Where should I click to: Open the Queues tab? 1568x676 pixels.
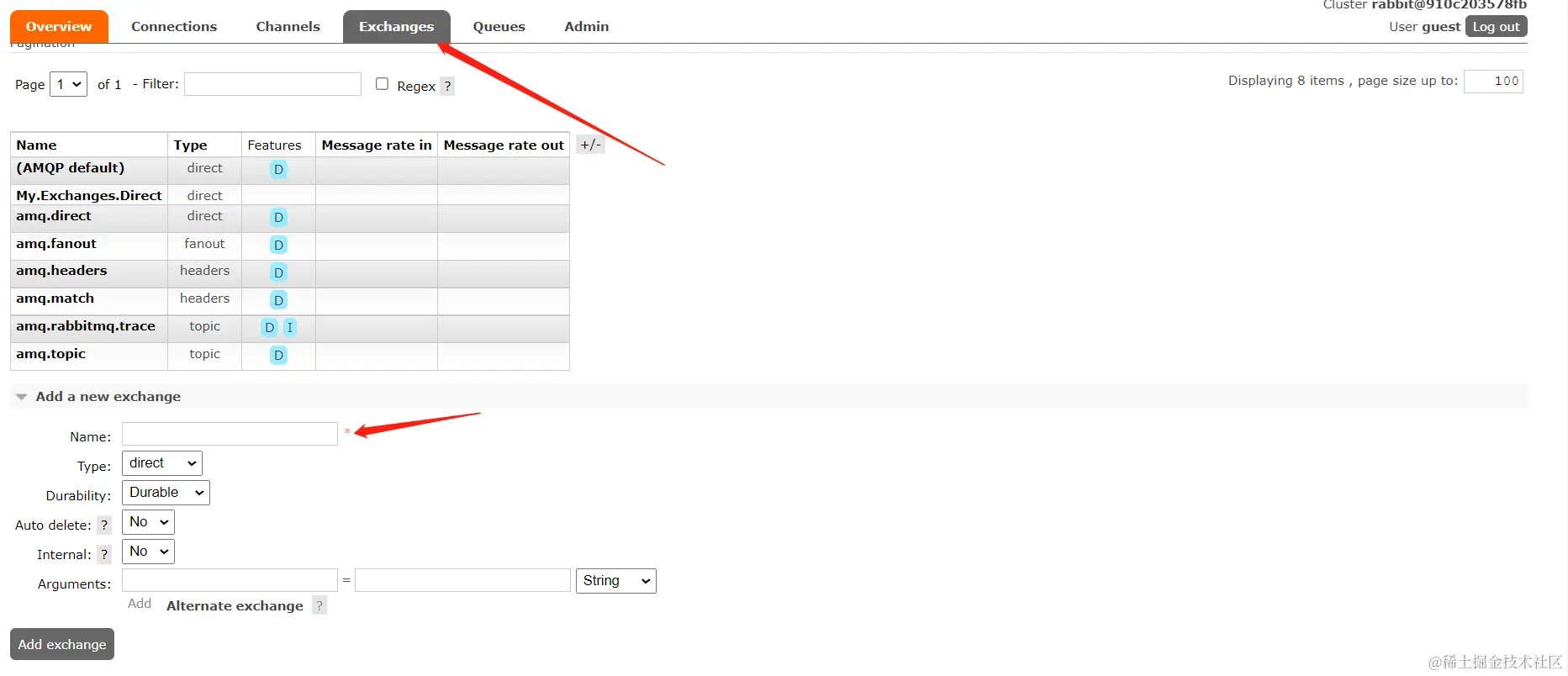(x=499, y=26)
